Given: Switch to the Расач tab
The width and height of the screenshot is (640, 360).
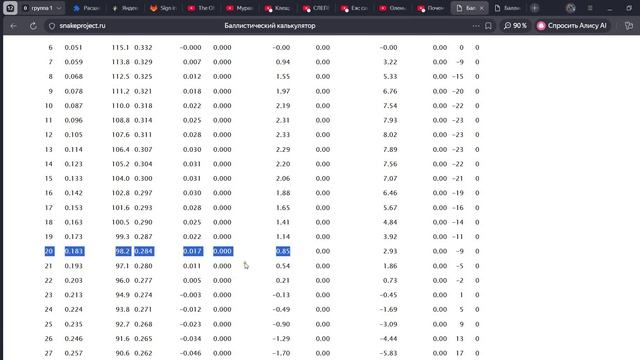Looking at the screenshot, I should tap(87, 8).
